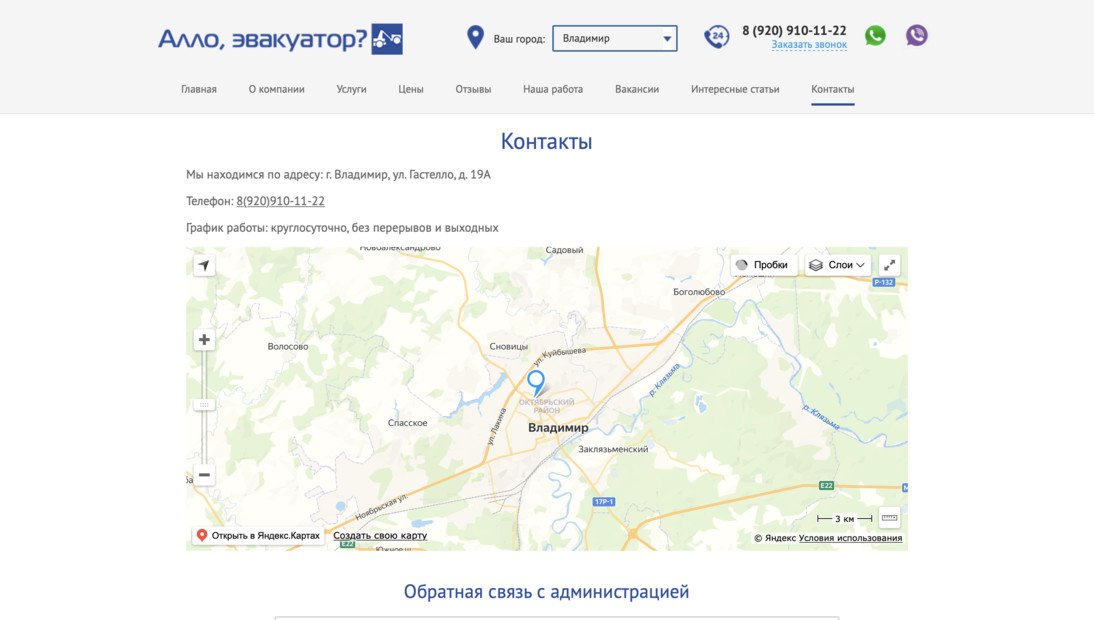The width and height of the screenshot is (1094, 620).
Task: Open the Слои layers dropdown
Action: point(837,265)
